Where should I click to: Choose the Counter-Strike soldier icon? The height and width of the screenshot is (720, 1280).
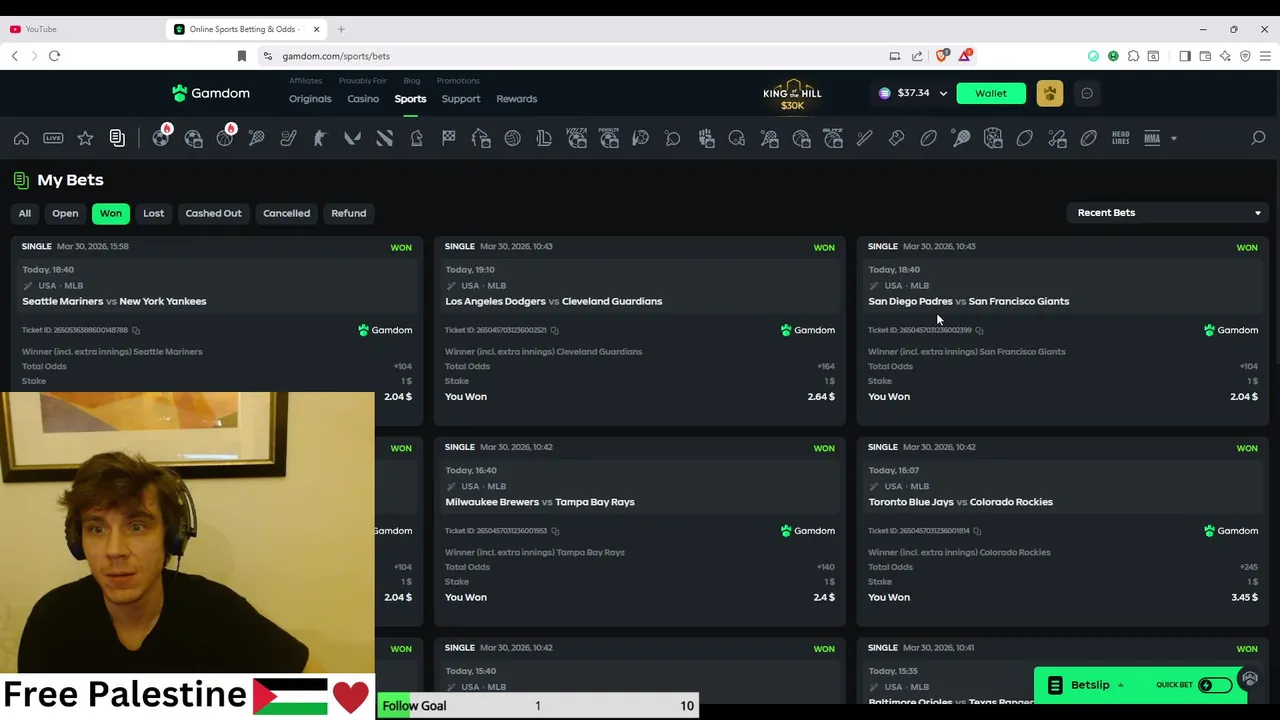click(320, 138)
